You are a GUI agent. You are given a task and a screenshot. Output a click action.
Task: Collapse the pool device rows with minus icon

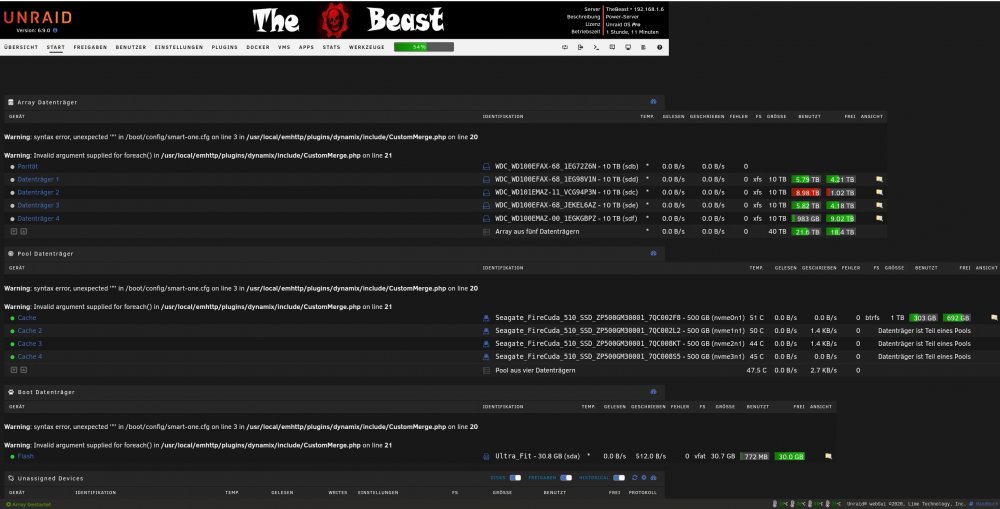tap(24, 370)
